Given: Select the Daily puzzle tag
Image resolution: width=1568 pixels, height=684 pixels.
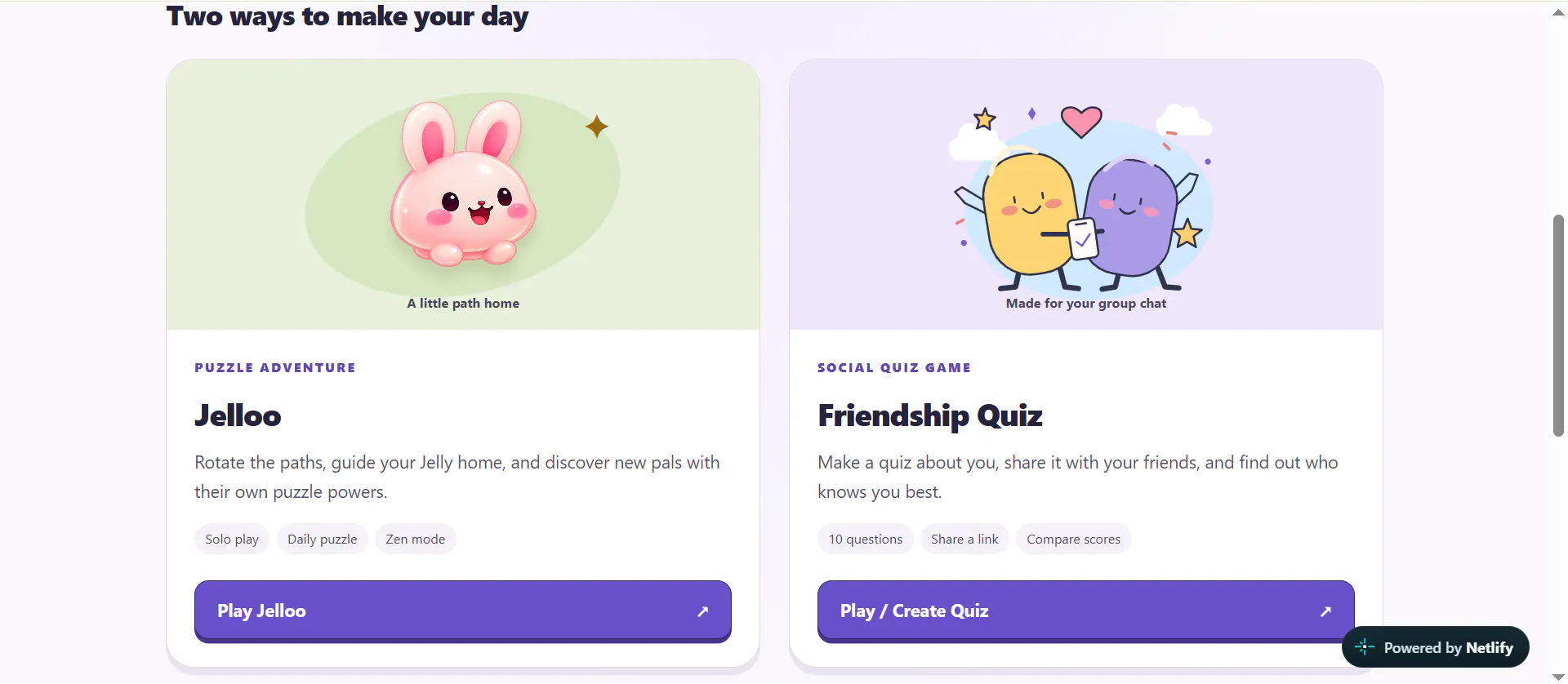Looking at the screenshot, I should [322, 539].
